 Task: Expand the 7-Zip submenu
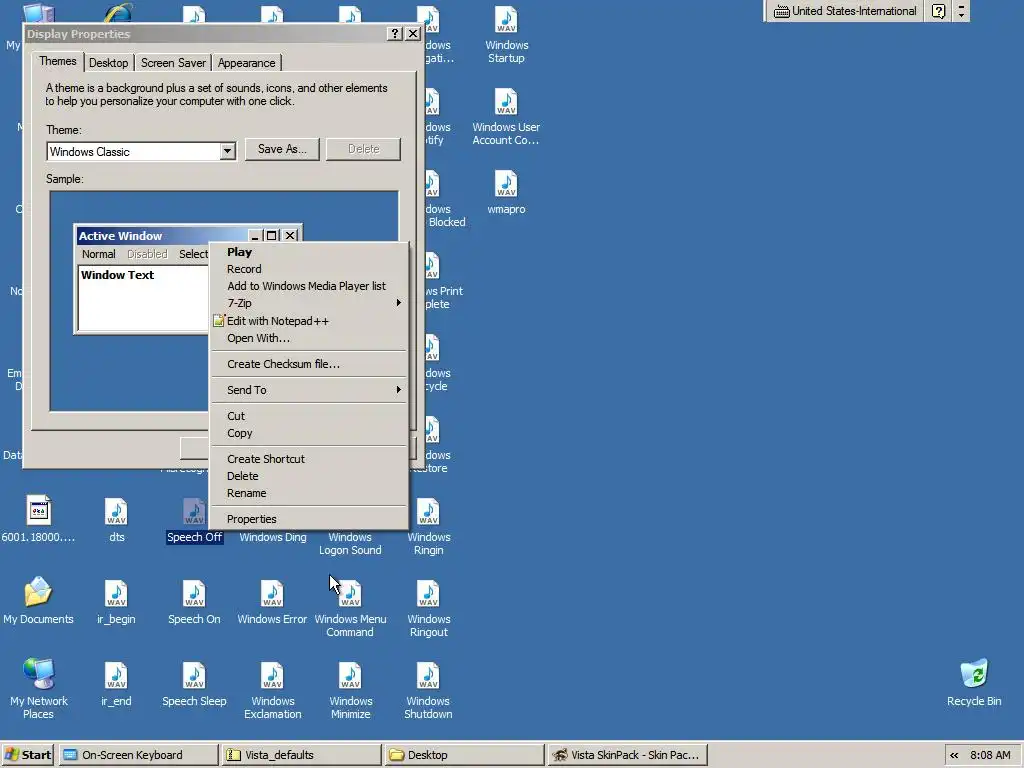pyautogui.click(x=309, y=303)
